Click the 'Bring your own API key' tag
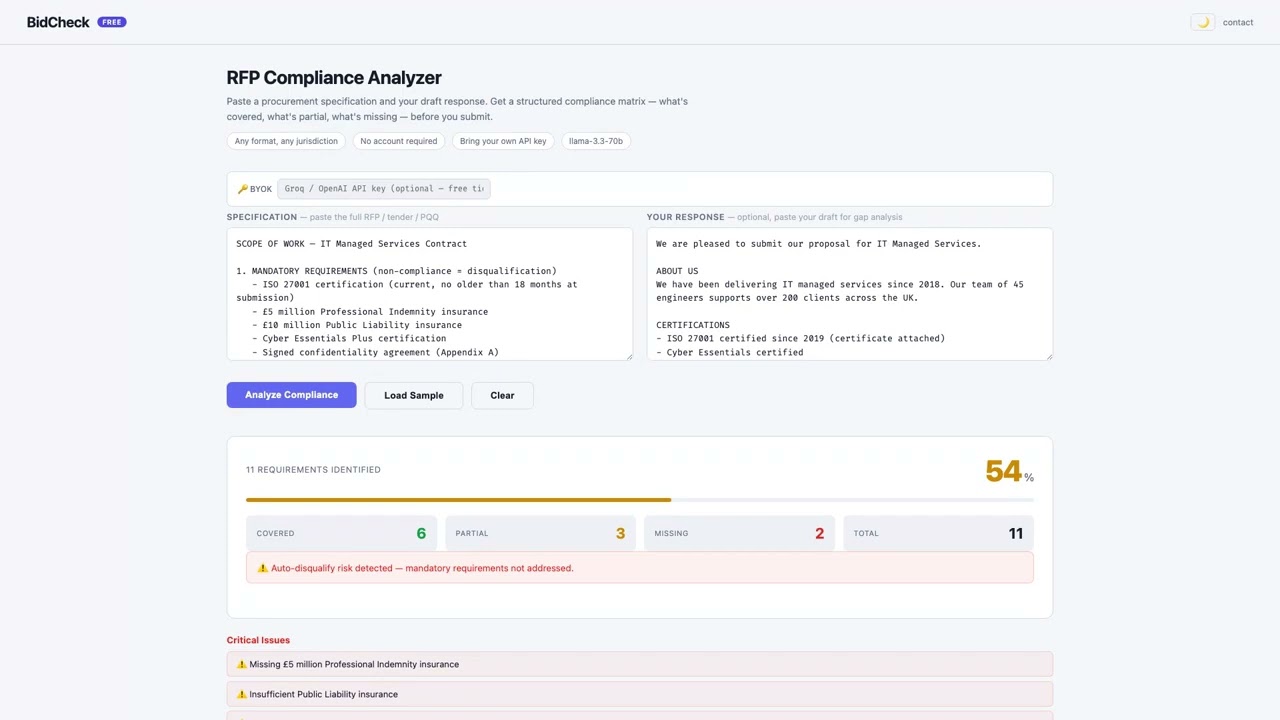Screen dimensions: 1280x720 [x=503, y=141]
